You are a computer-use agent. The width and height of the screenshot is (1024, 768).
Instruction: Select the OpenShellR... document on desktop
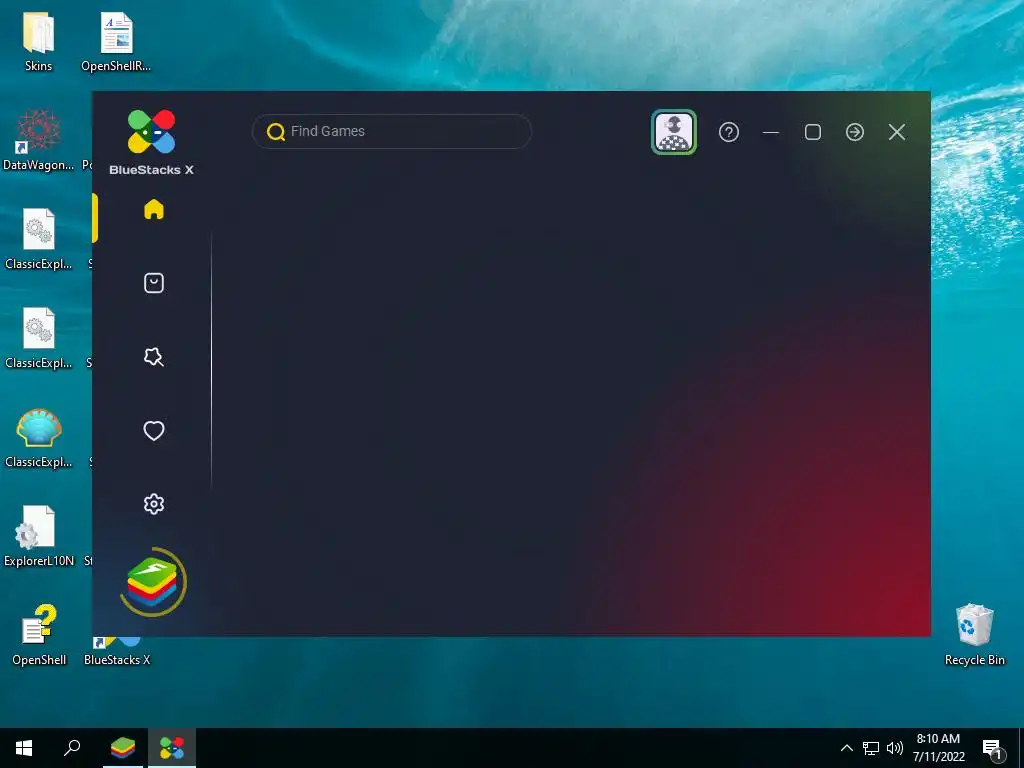(116, 41)
